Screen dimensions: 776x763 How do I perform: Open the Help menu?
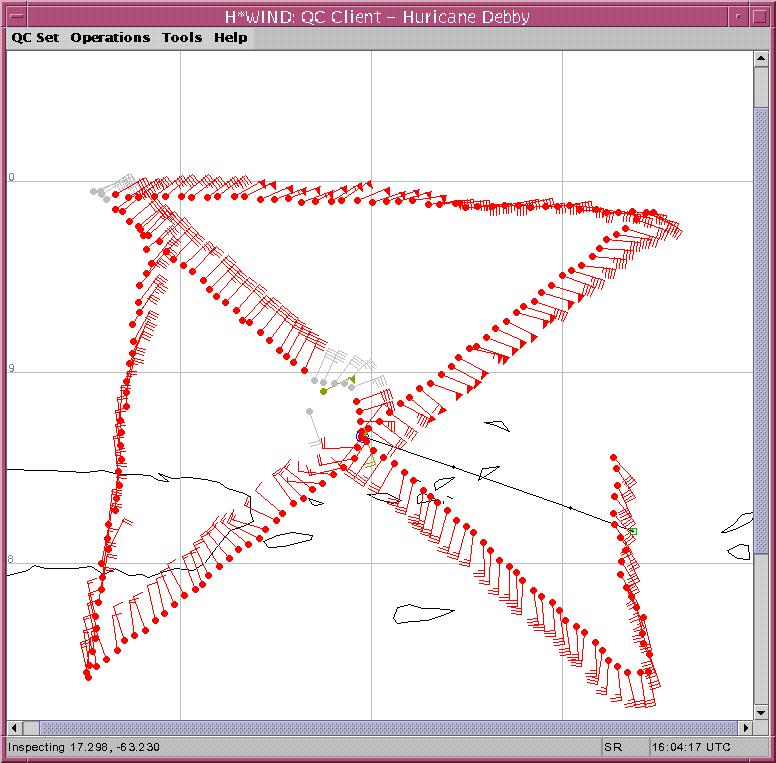click(x=230, y=37)
